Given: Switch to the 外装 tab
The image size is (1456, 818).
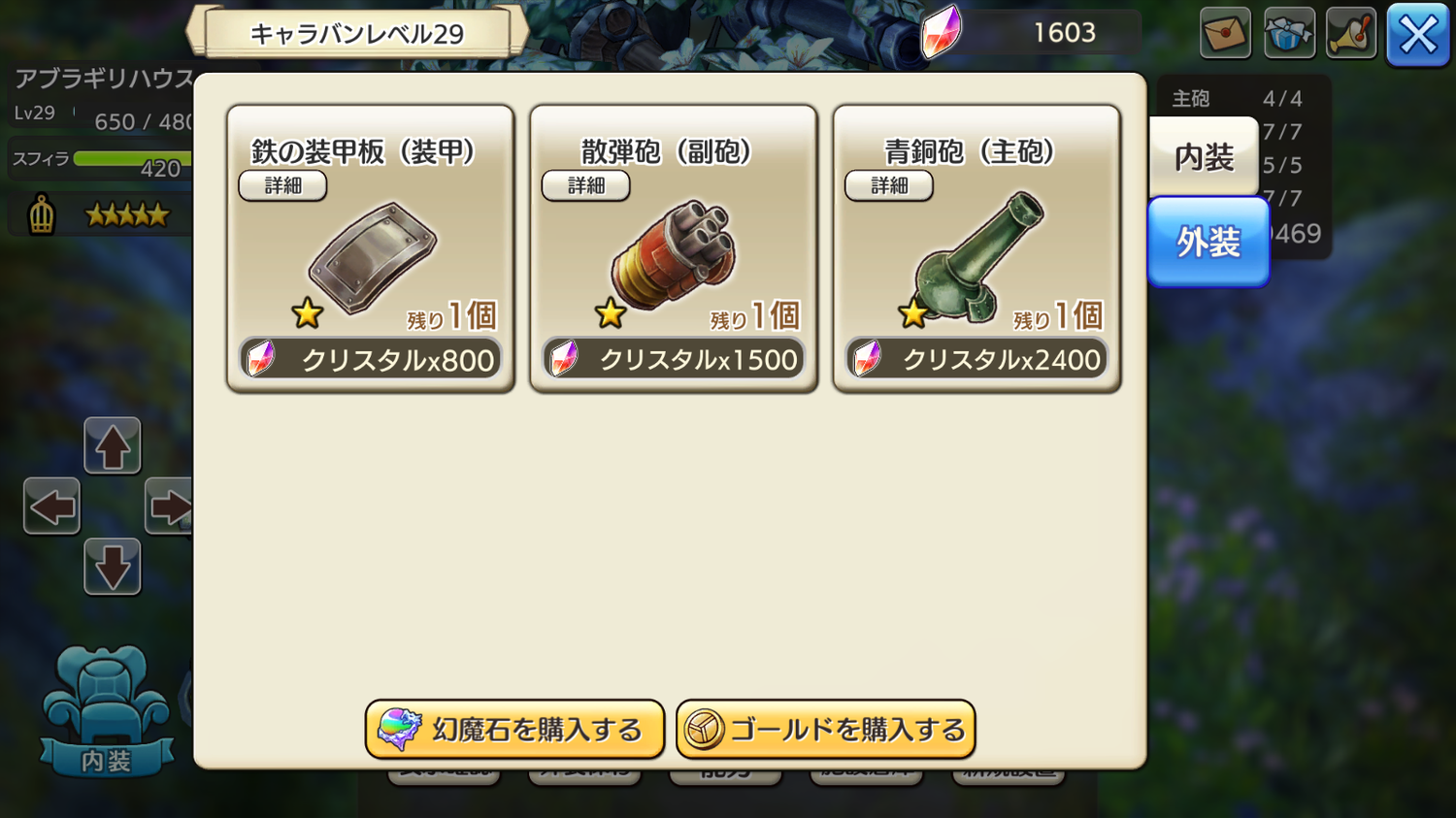Looking at the screenshot, I should coord(1208,242).
